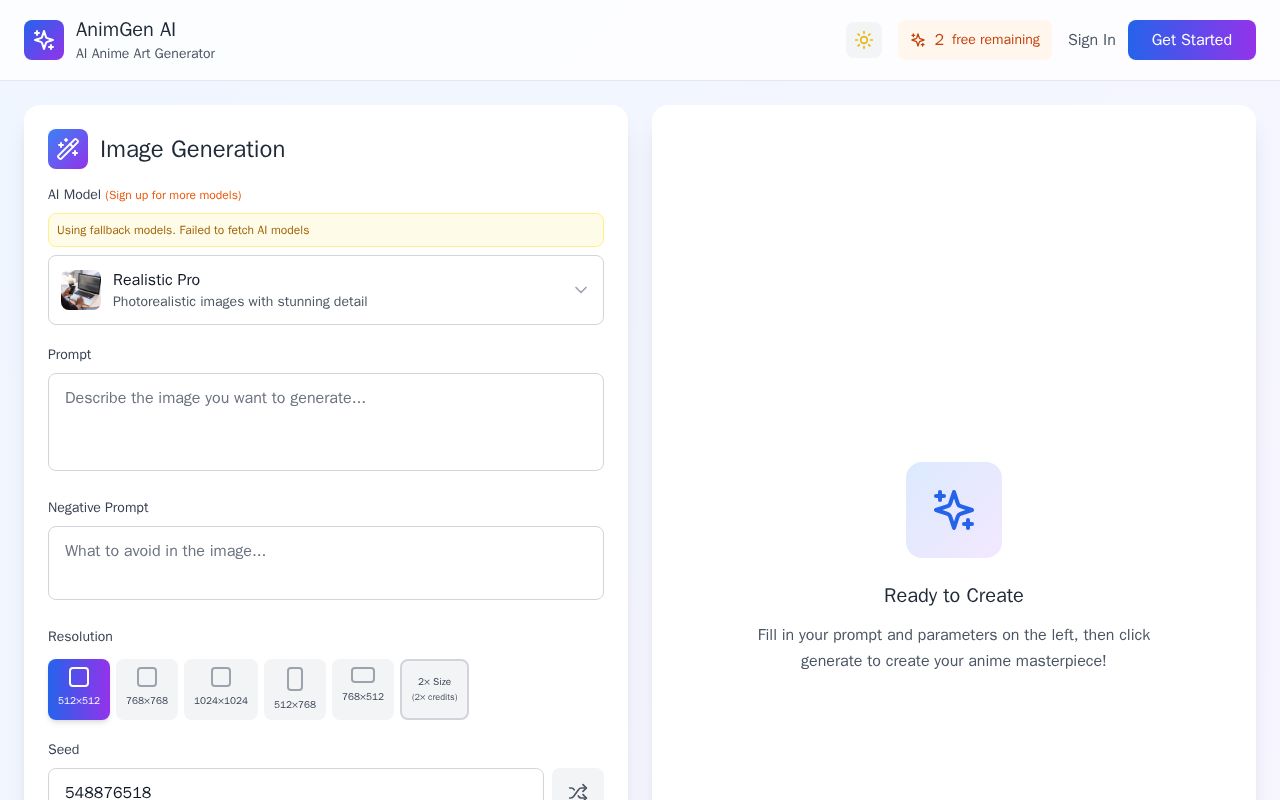Click the Realistic Pro model thumbnail

pos(81,290)
